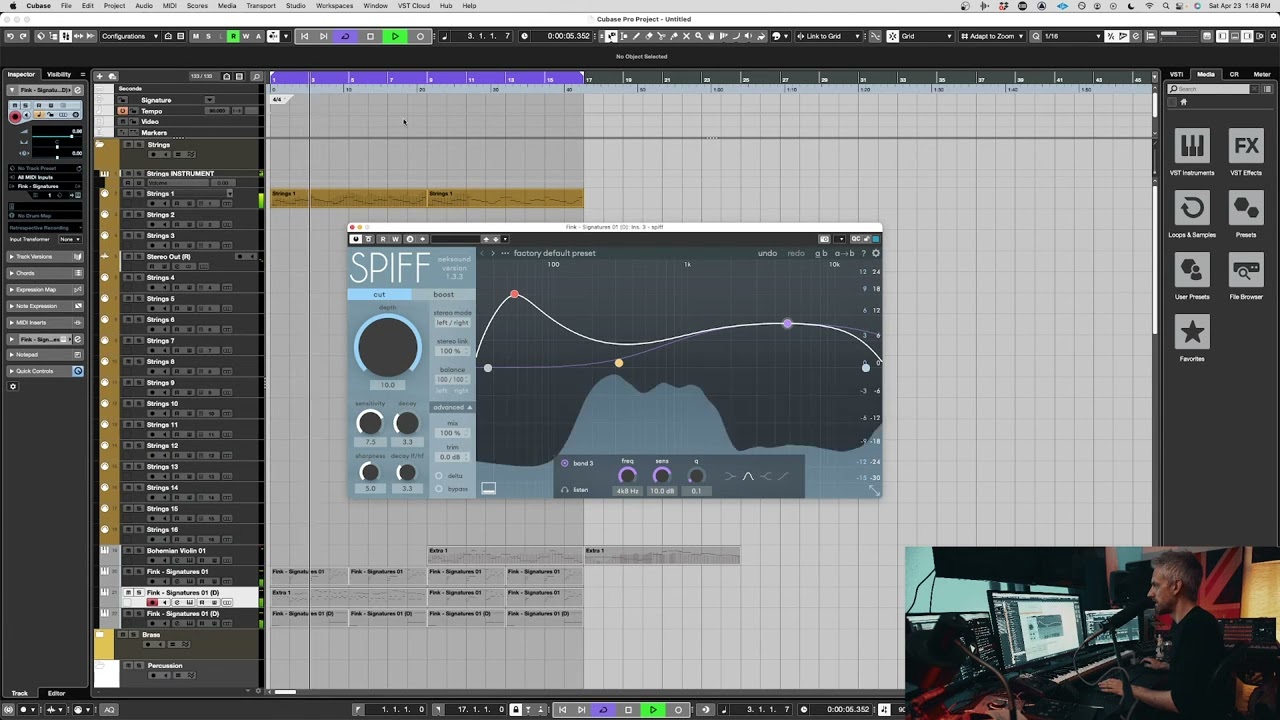Image resolution: width=1280 pixels, height=720 pixels.
Task: Select SPIFF boost mode
Action: [x=443, y=294]
